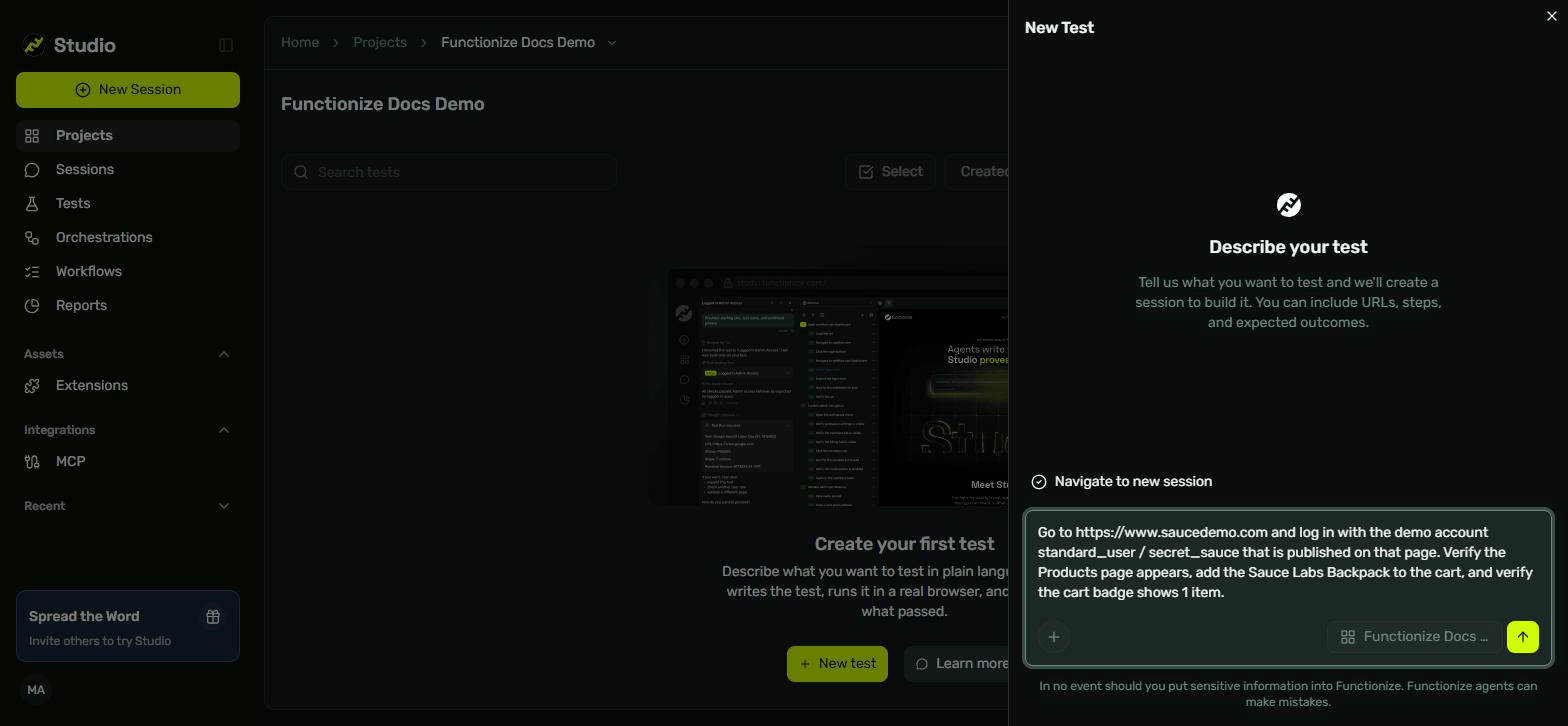The image size is (1568, 726).
Task: Open Projects in the sidebar
Action: (x=128, y=135)
